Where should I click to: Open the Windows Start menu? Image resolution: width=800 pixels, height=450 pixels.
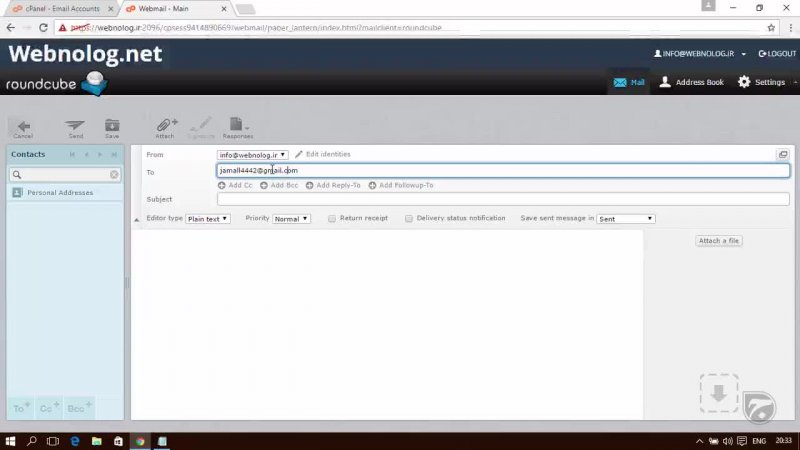(x=11, y=440)
